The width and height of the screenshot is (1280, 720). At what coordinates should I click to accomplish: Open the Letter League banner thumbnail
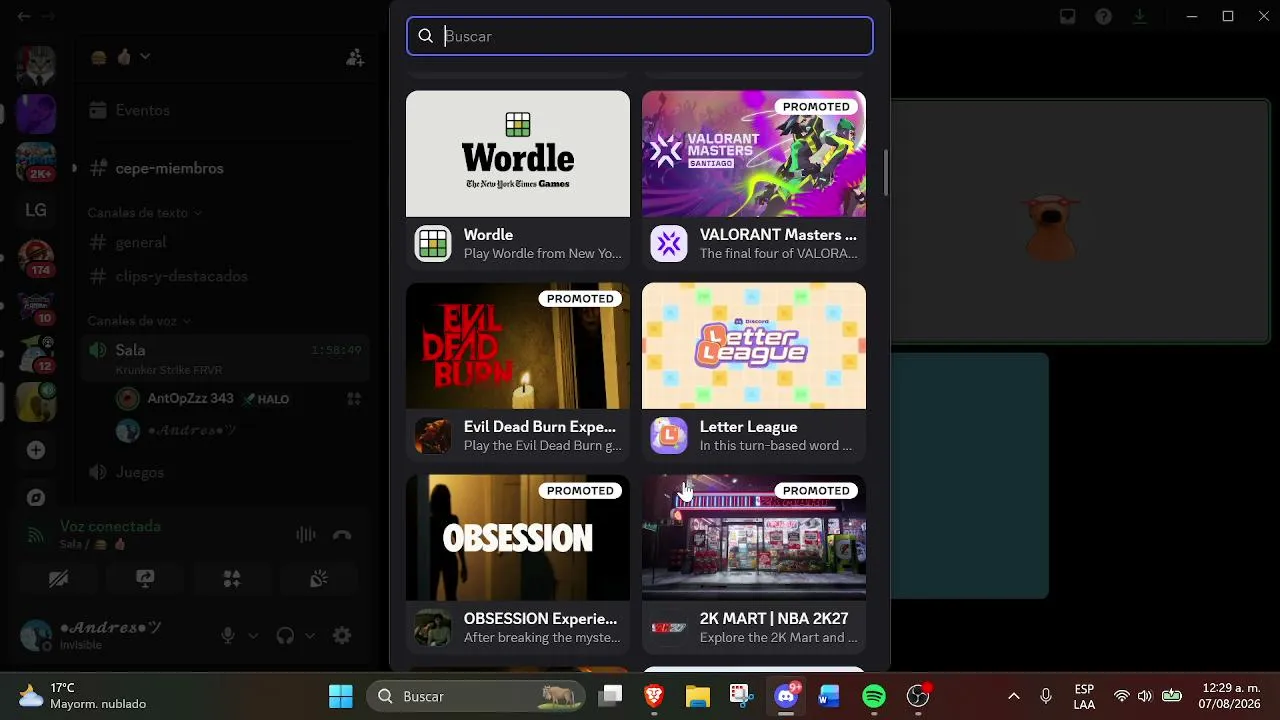click(x=754, y=346)
